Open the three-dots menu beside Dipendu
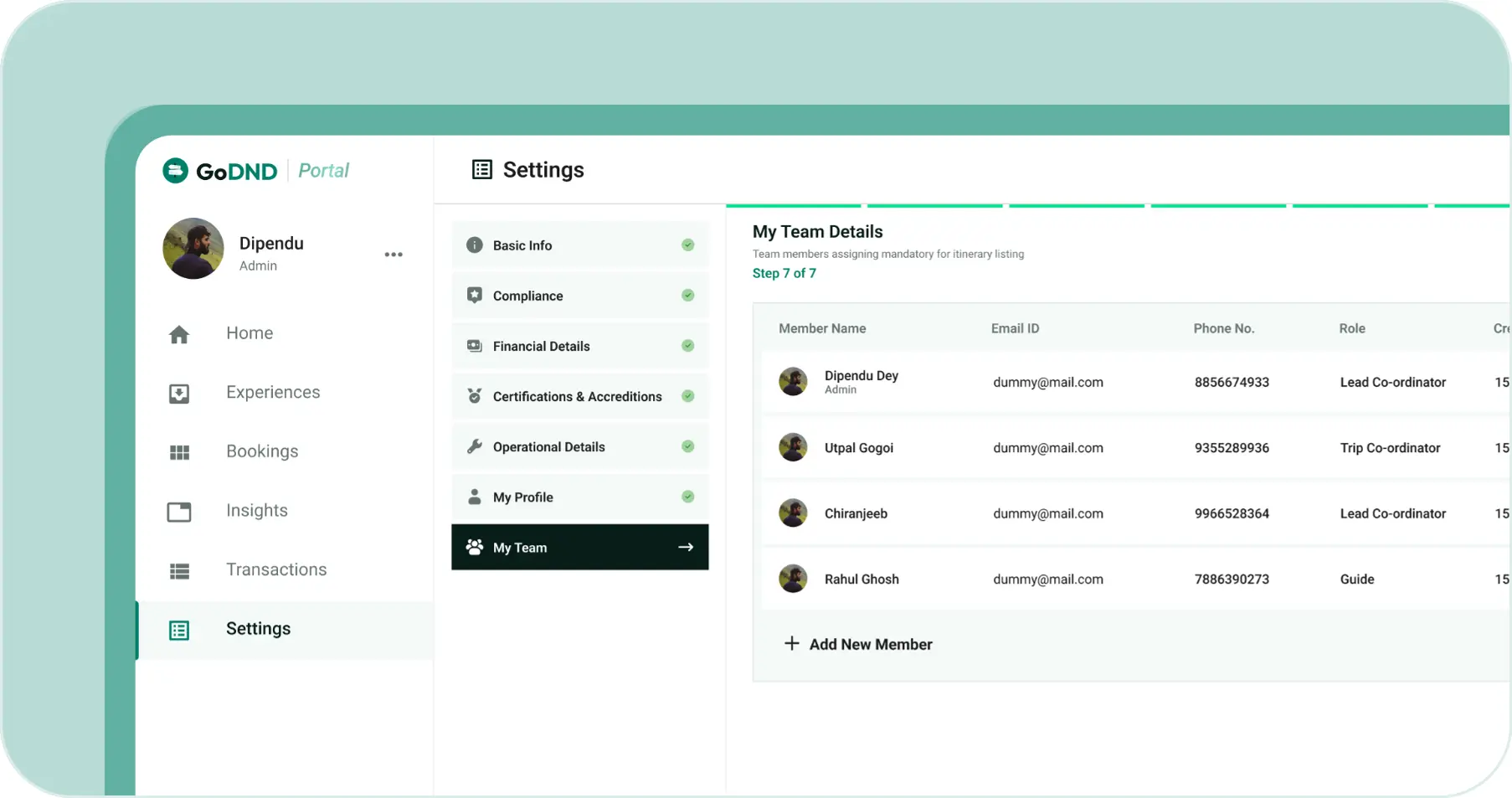The image size is (1512, 798). pos(393,255)
